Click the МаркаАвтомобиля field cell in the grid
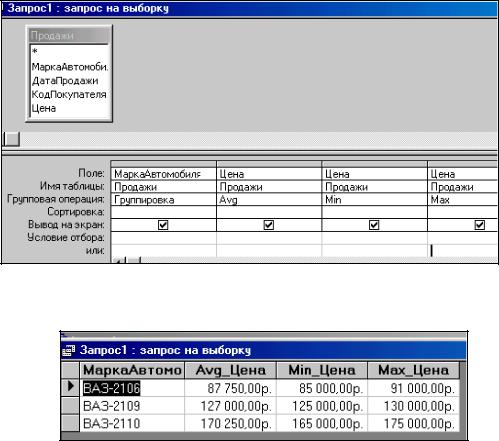499x441 pixels. pyautogui.click(x=163, y=174)
